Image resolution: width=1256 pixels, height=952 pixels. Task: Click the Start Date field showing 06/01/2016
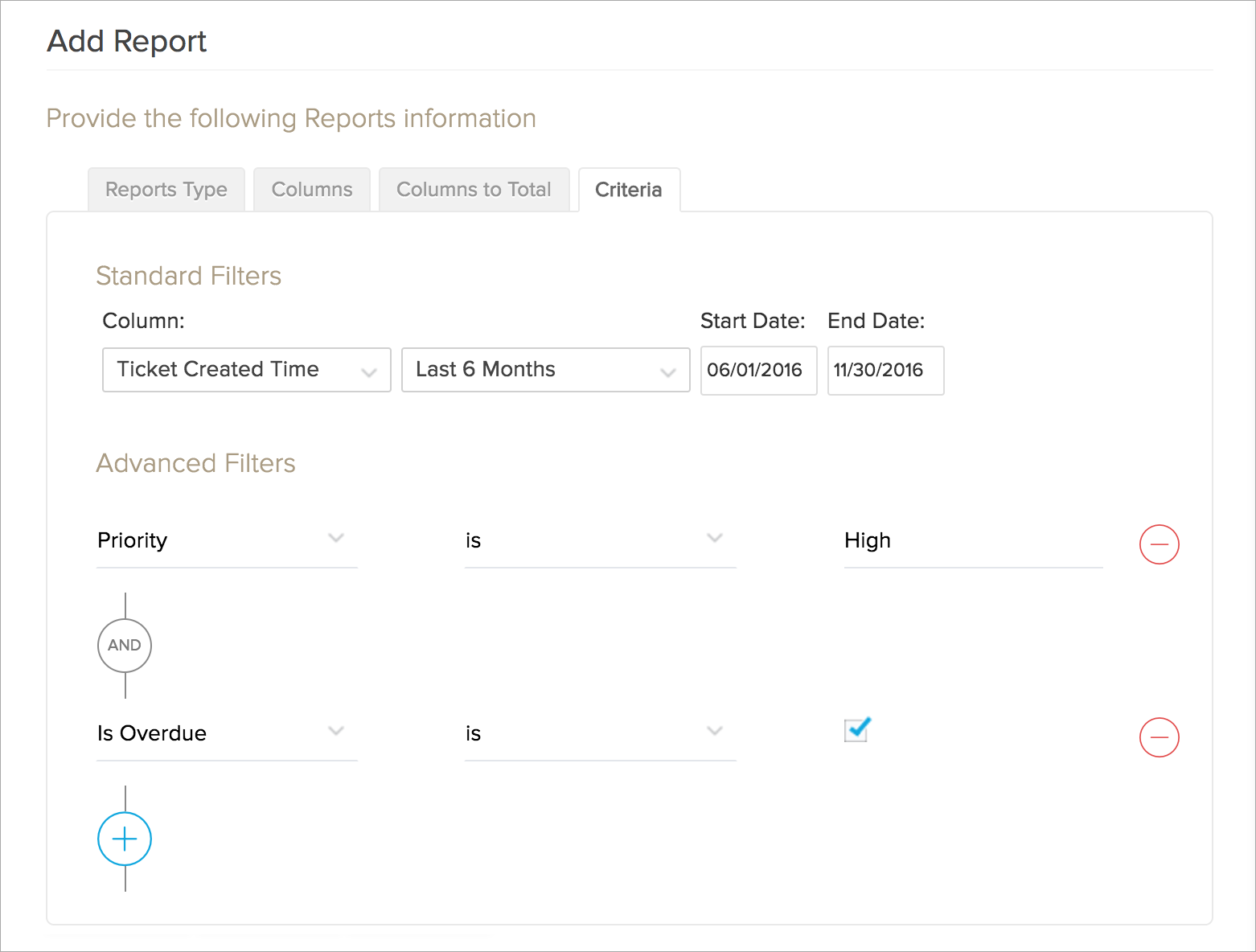coord(757,370)
